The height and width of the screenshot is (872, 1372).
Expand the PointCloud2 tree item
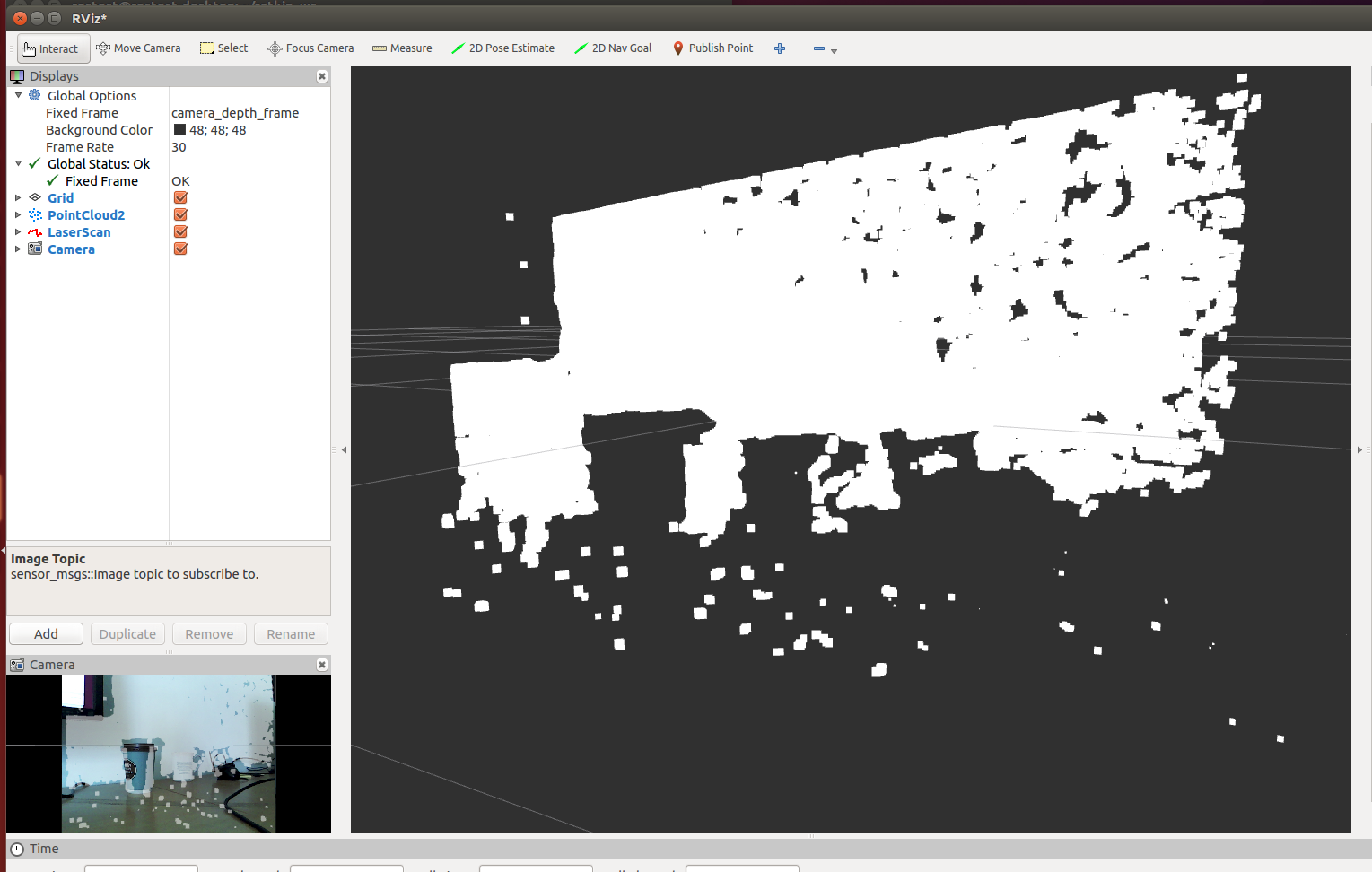(x=18, y=215)
